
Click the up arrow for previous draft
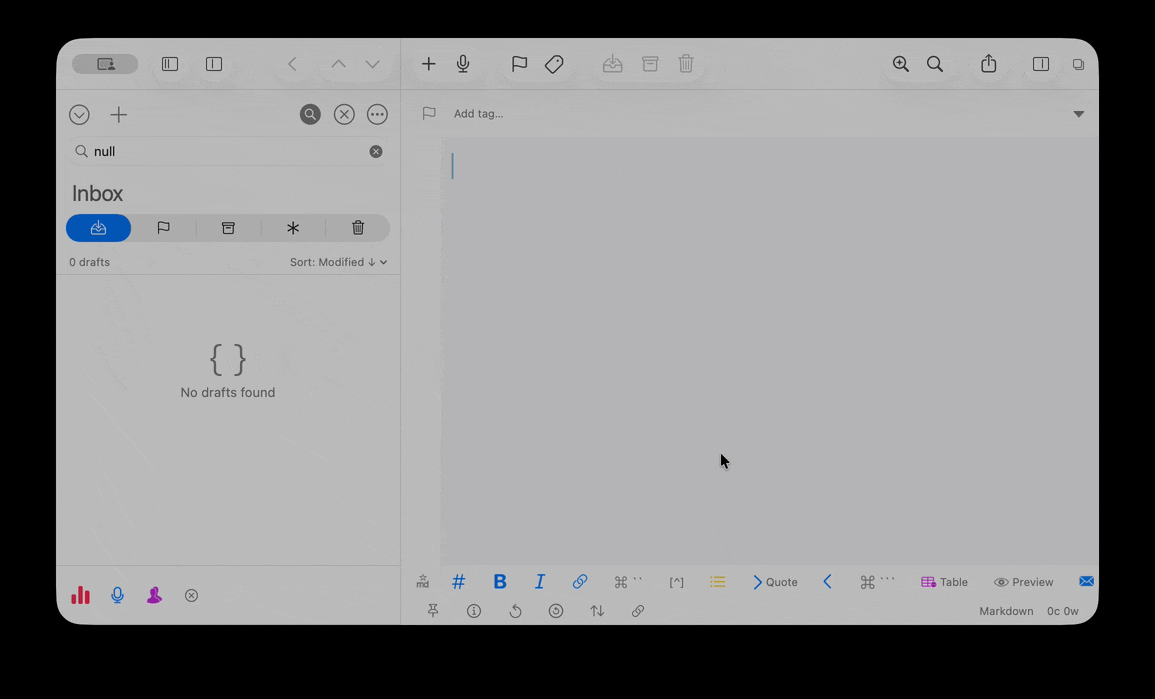[338, 64]
